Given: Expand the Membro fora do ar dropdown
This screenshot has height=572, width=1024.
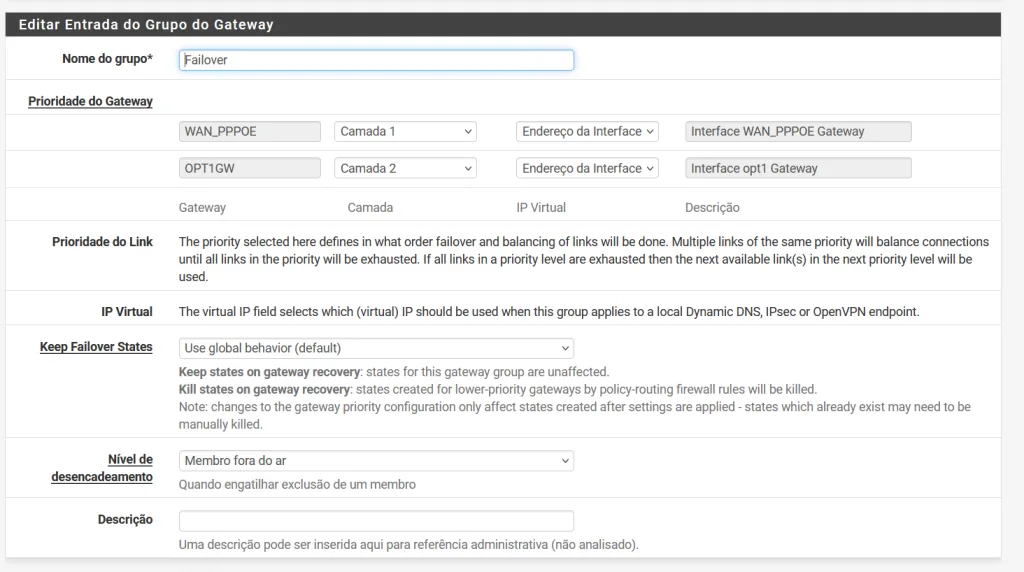Looking at the screenshot, I should click(376, 461).
